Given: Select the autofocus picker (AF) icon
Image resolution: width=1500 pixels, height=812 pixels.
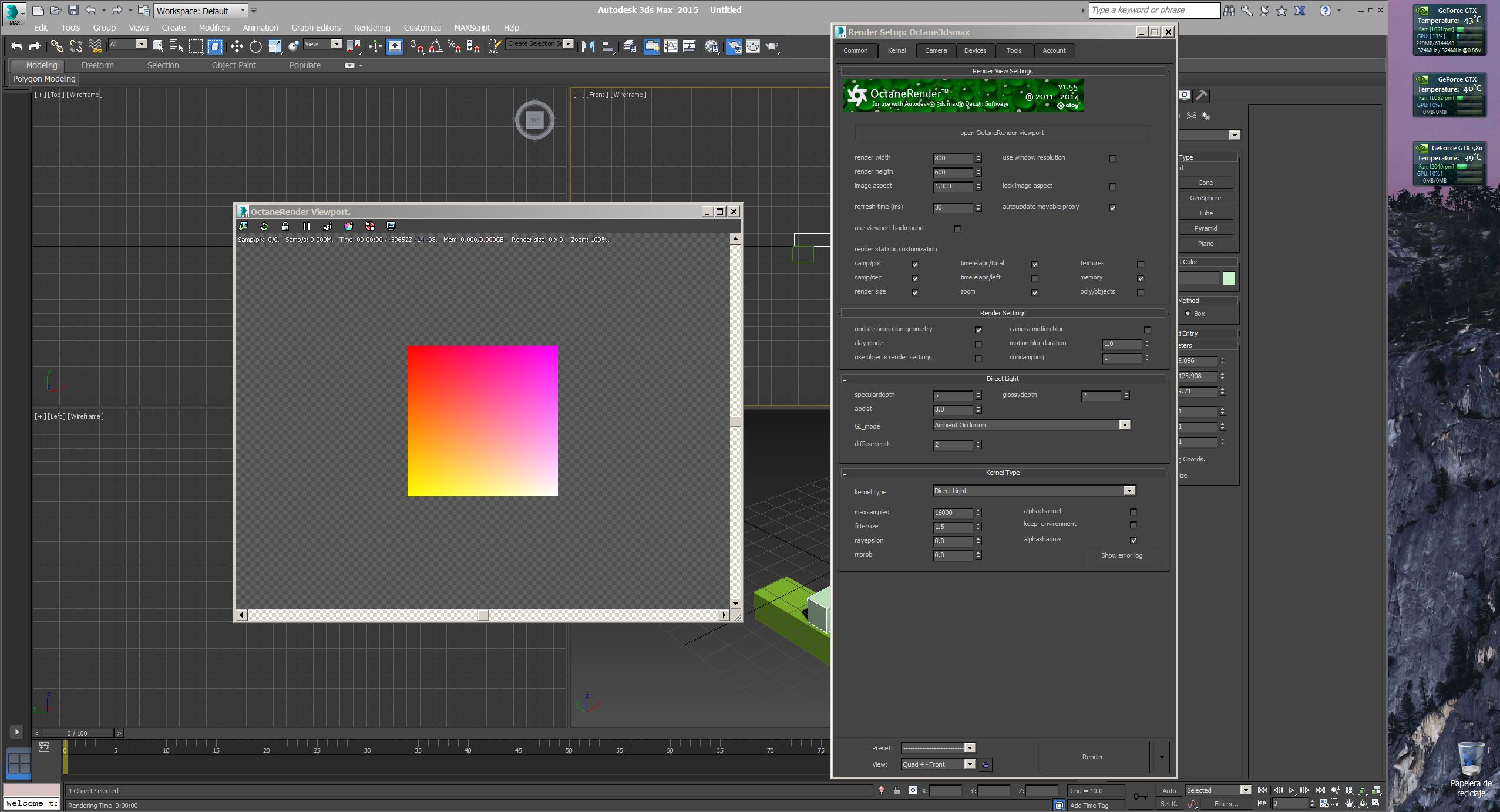Looking at the screenshot, I should click(327, 226).
